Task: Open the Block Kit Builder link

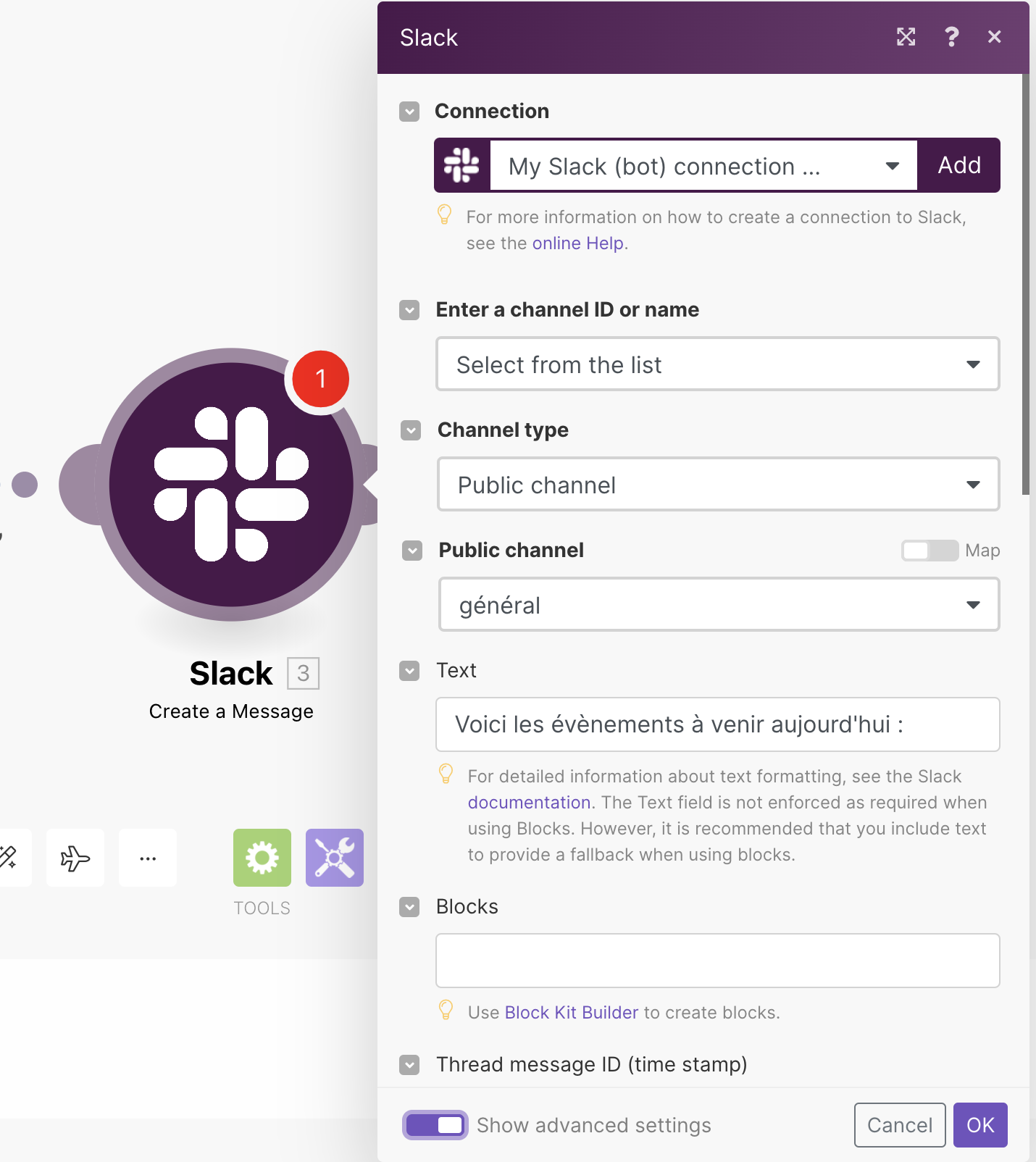Action: click(x=572, y=1013)
